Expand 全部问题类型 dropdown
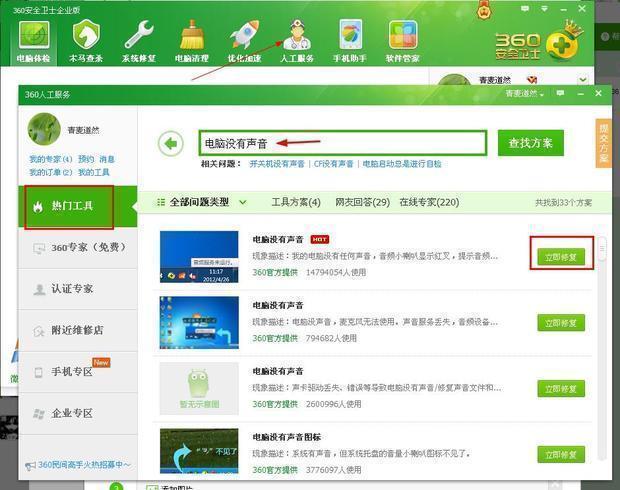620x490 pixels. 202,202
